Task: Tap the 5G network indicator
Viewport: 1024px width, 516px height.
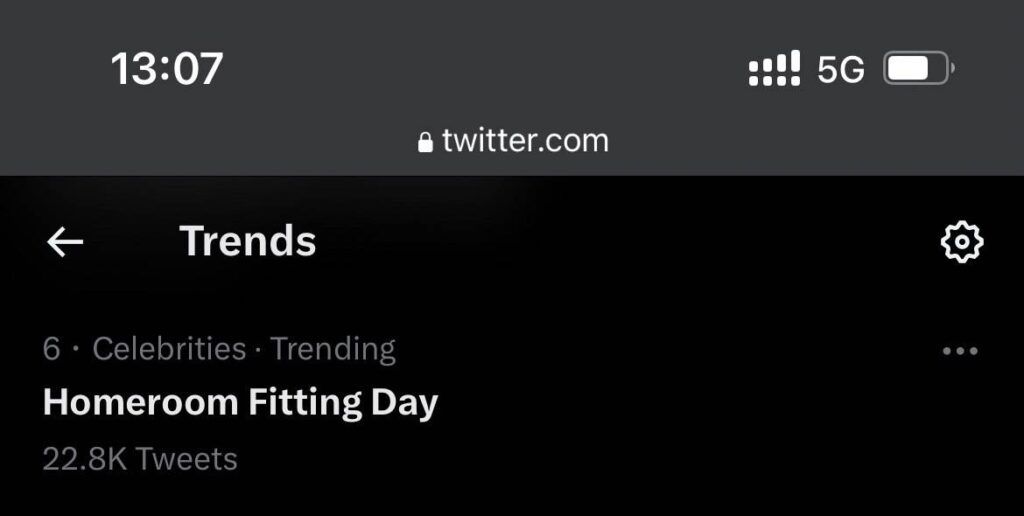Action: 841,69
